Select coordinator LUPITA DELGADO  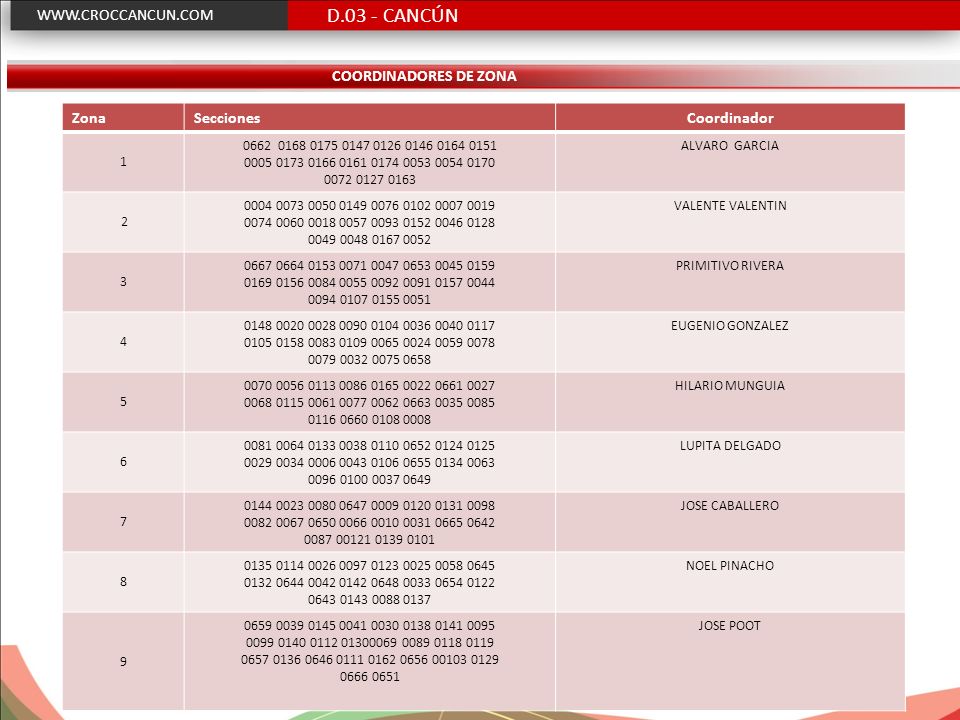730,446
